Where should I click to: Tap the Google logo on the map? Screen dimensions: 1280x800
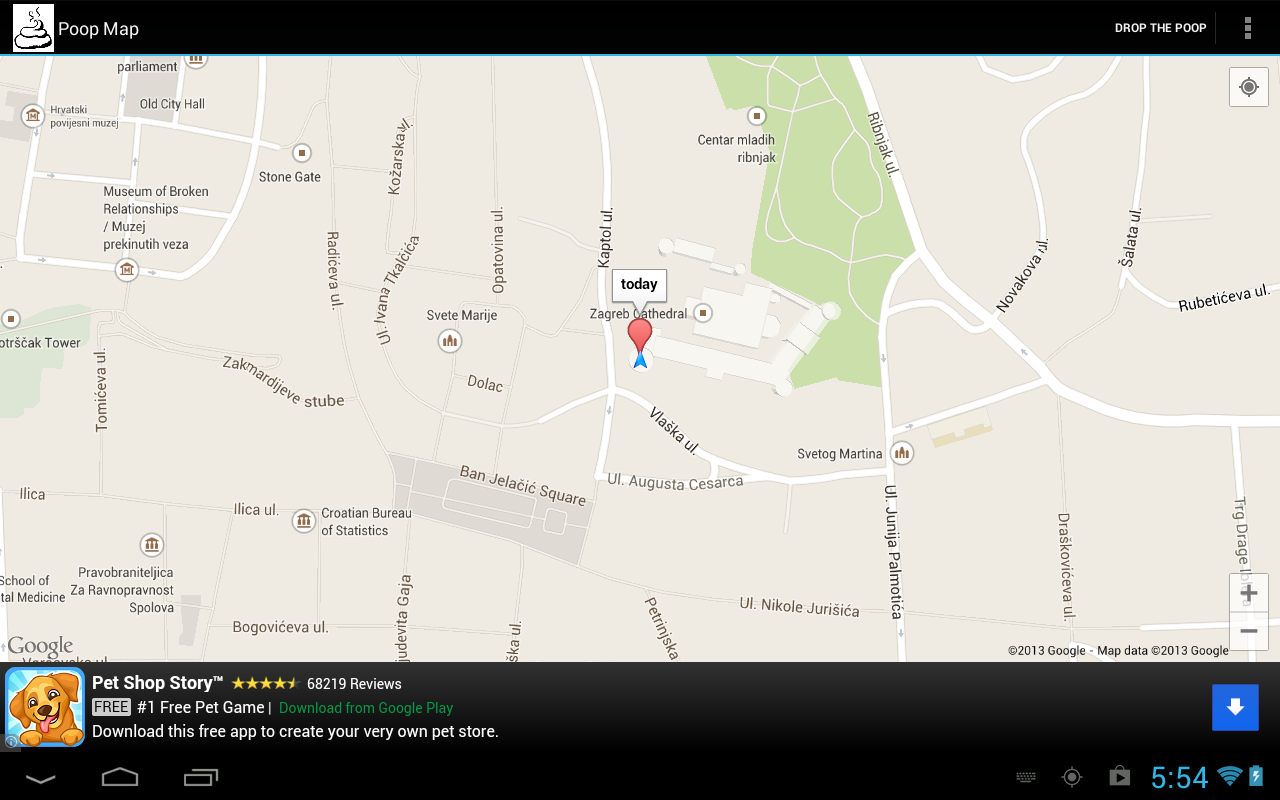(40, 645)
